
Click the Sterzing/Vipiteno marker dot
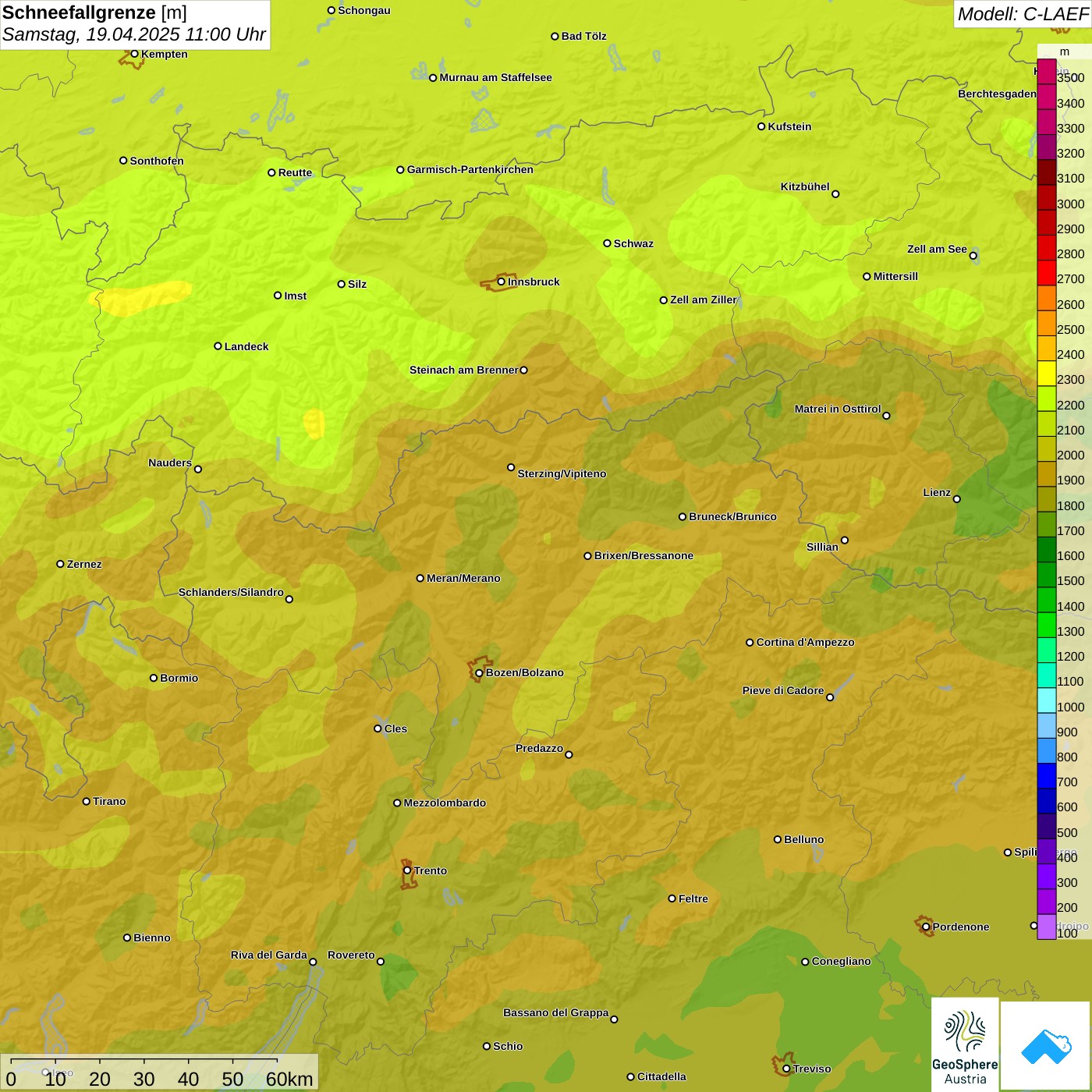point(511,467)
